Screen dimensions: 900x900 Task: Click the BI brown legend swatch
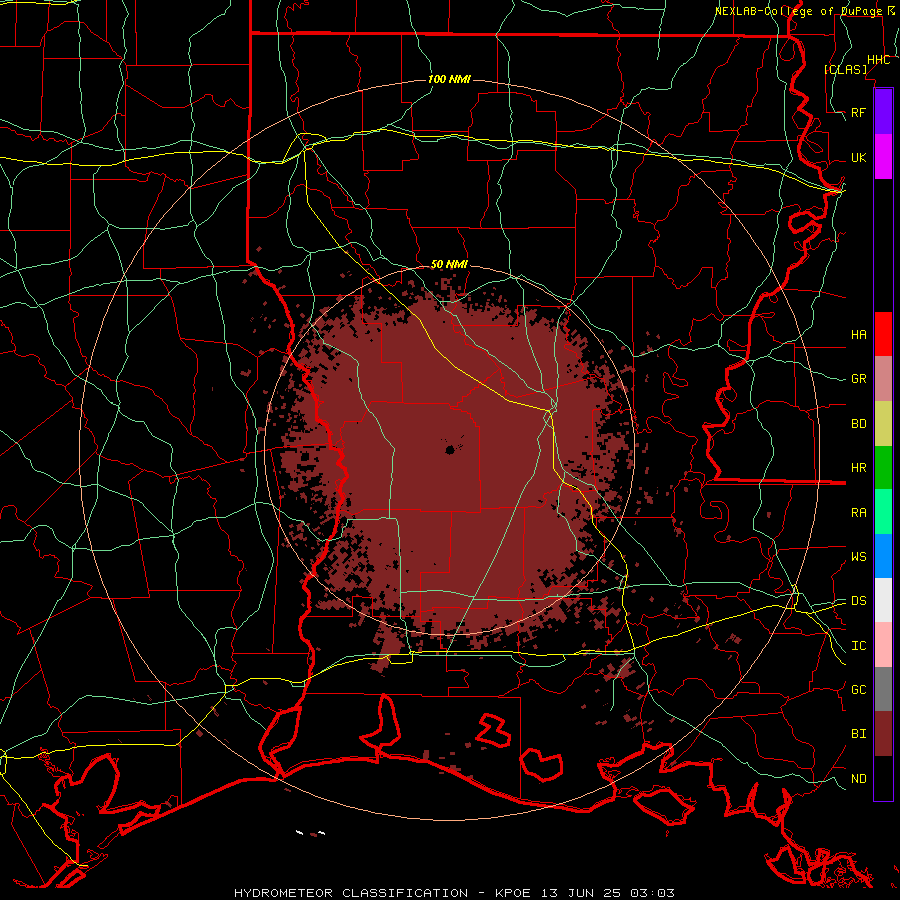[x=883, y=734]
